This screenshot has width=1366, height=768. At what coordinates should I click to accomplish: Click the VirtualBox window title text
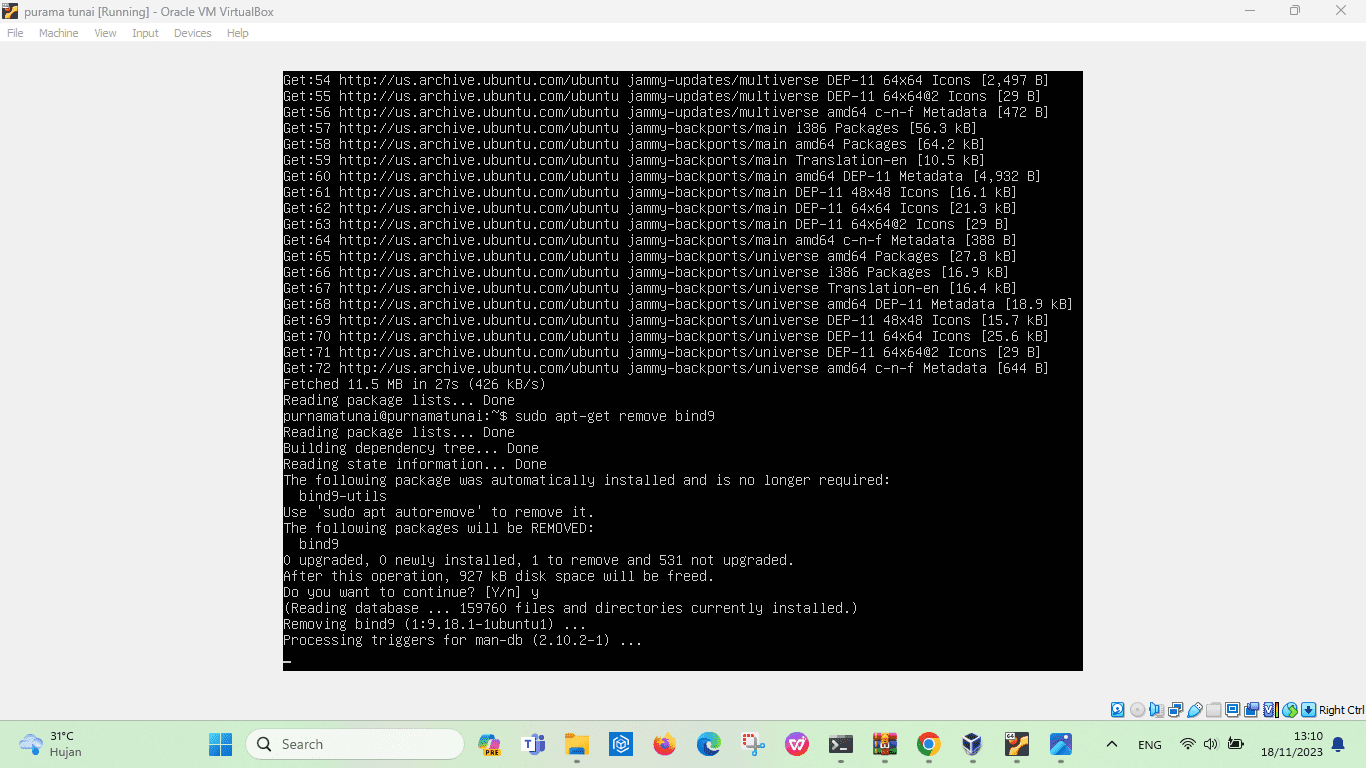(x=149, y=11)
